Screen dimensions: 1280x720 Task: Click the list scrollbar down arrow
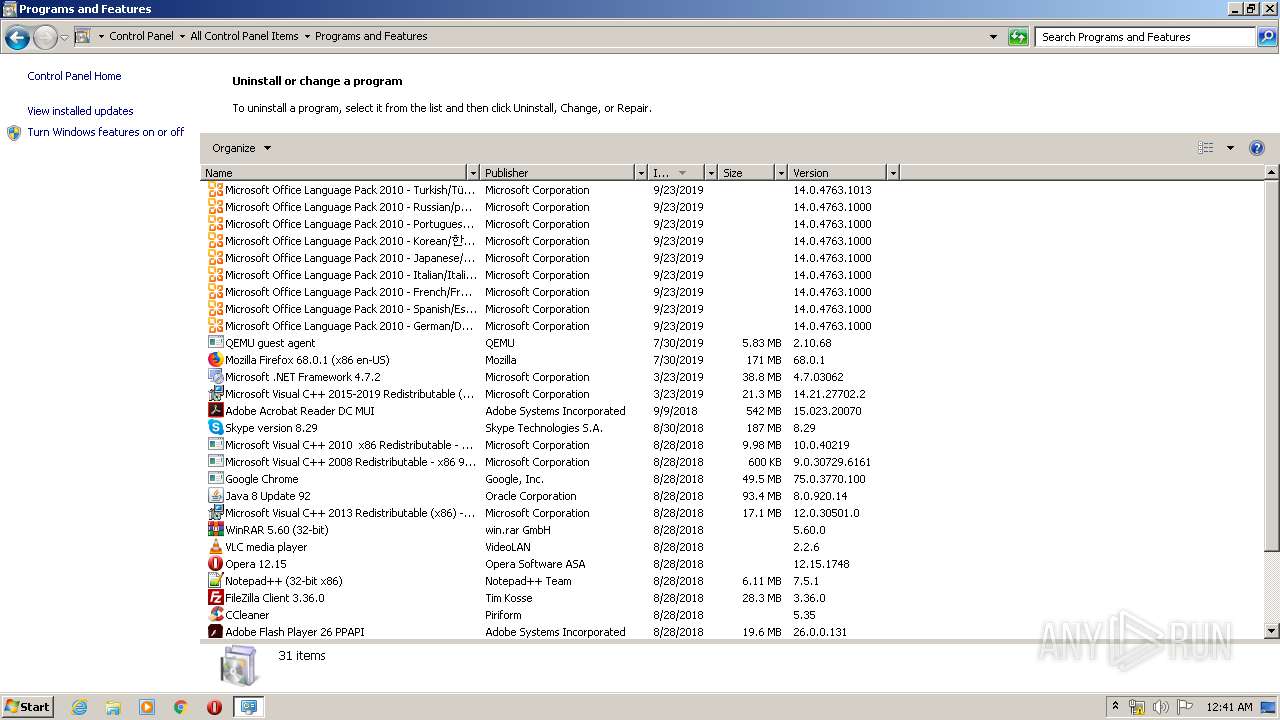click(x=1272, y=631)
